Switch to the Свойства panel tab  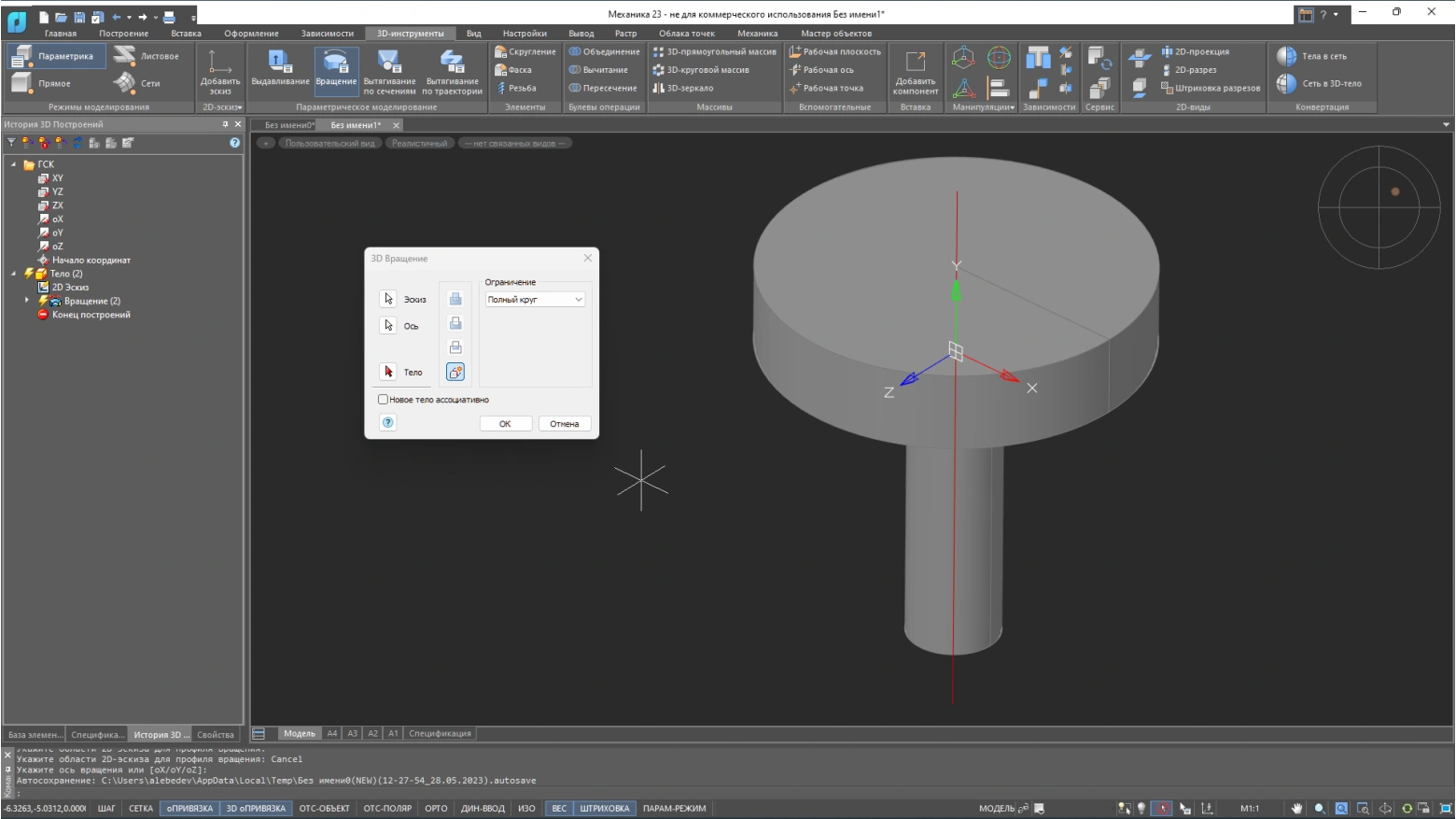click(216, 735)
